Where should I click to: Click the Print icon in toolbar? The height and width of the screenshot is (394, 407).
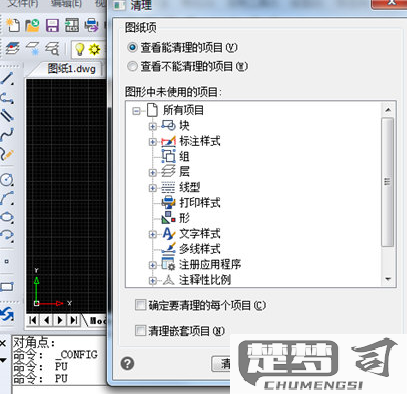pos(91,25)
